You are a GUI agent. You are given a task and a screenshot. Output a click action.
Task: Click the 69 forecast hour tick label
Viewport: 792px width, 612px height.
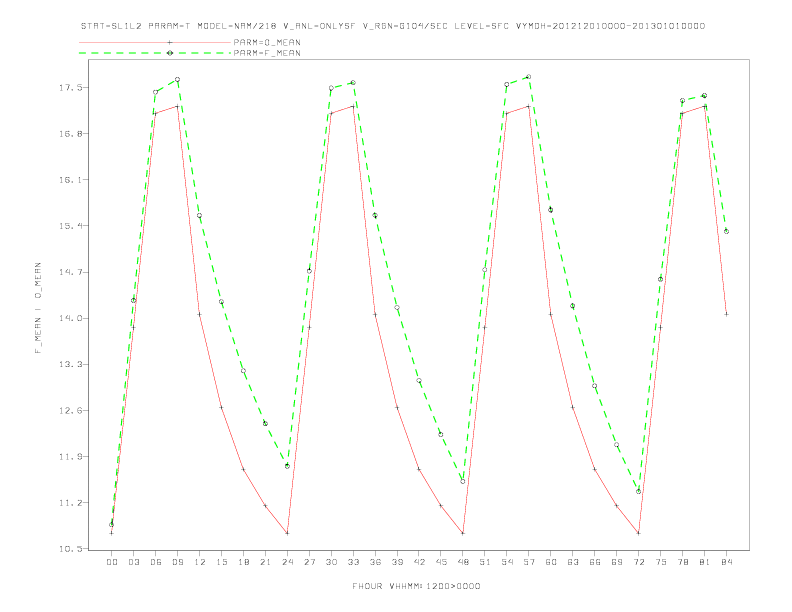[617, 562]
